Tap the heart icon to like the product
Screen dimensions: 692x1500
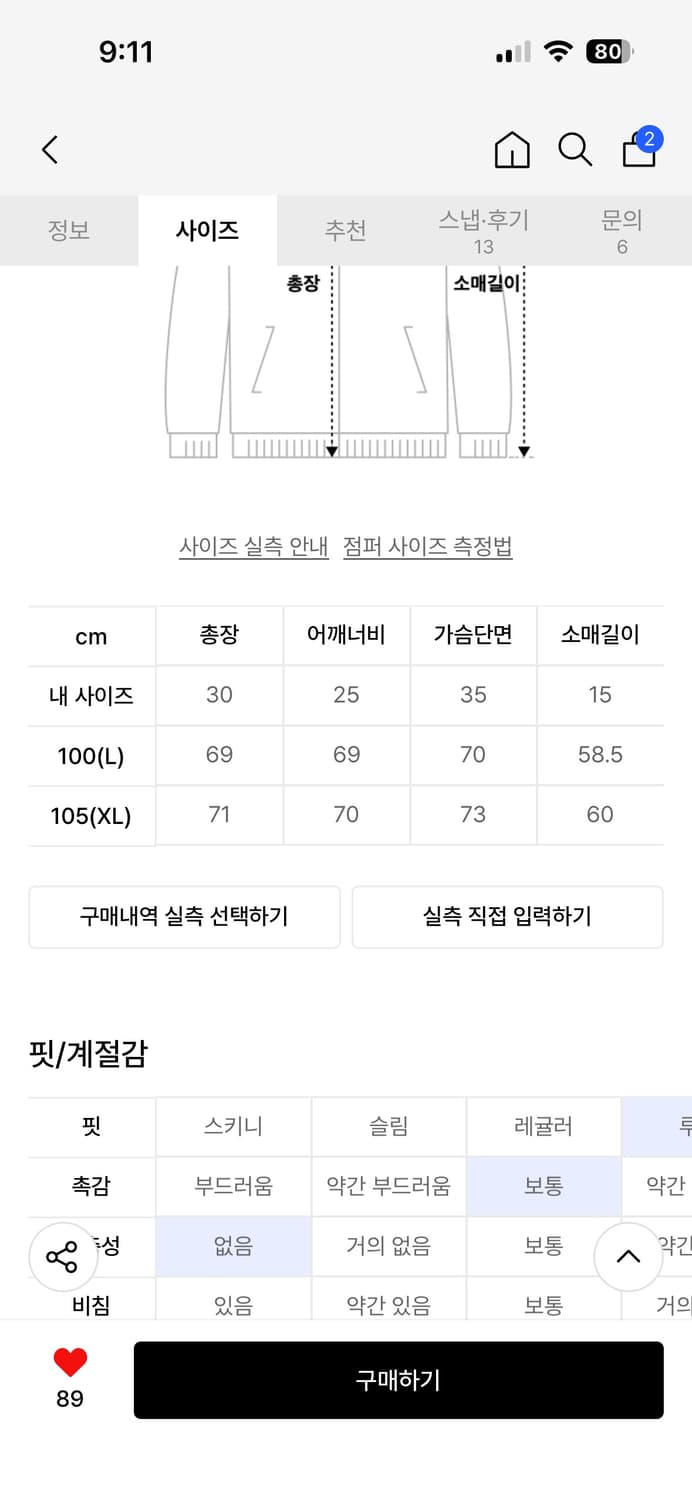[68, 1360]
